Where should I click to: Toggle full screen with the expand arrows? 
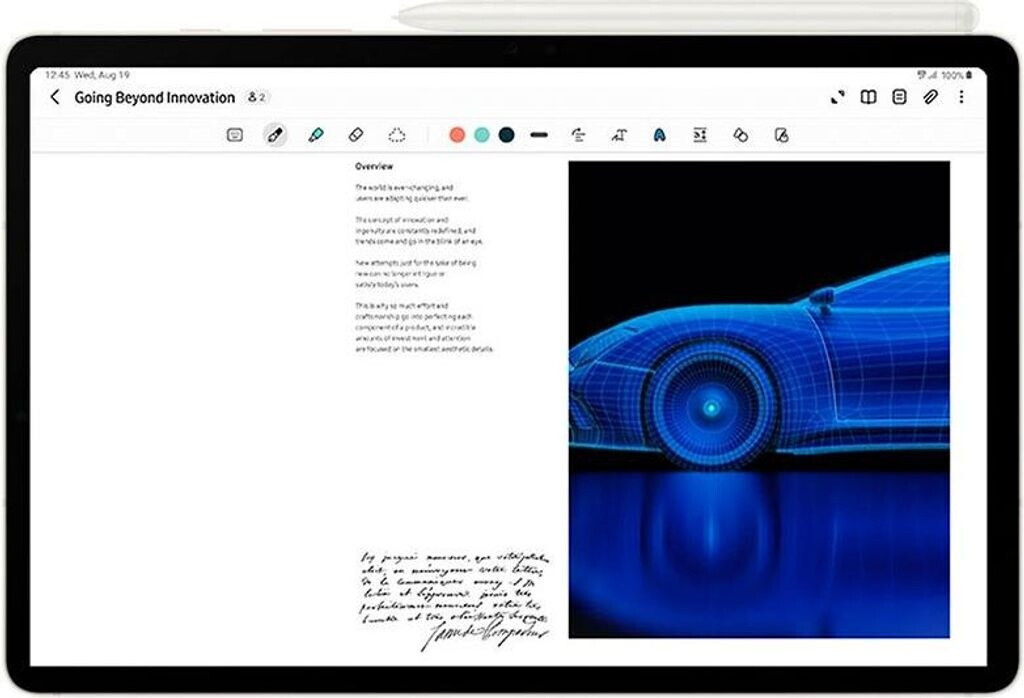838,97
